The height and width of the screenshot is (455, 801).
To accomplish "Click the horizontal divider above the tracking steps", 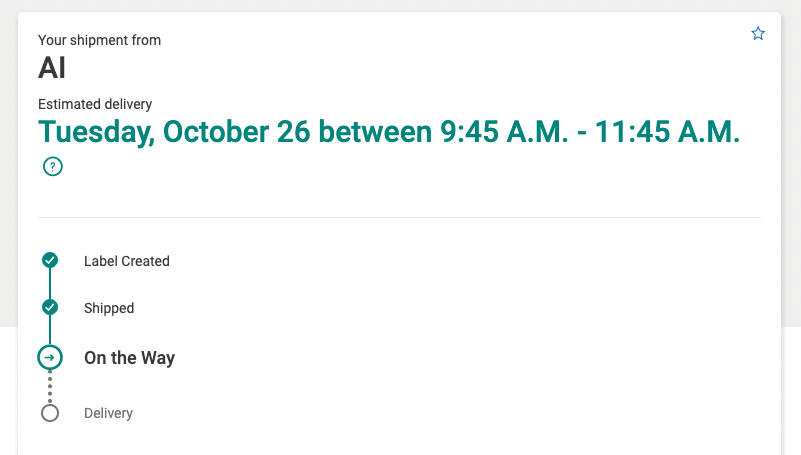I will click(399, 217).
